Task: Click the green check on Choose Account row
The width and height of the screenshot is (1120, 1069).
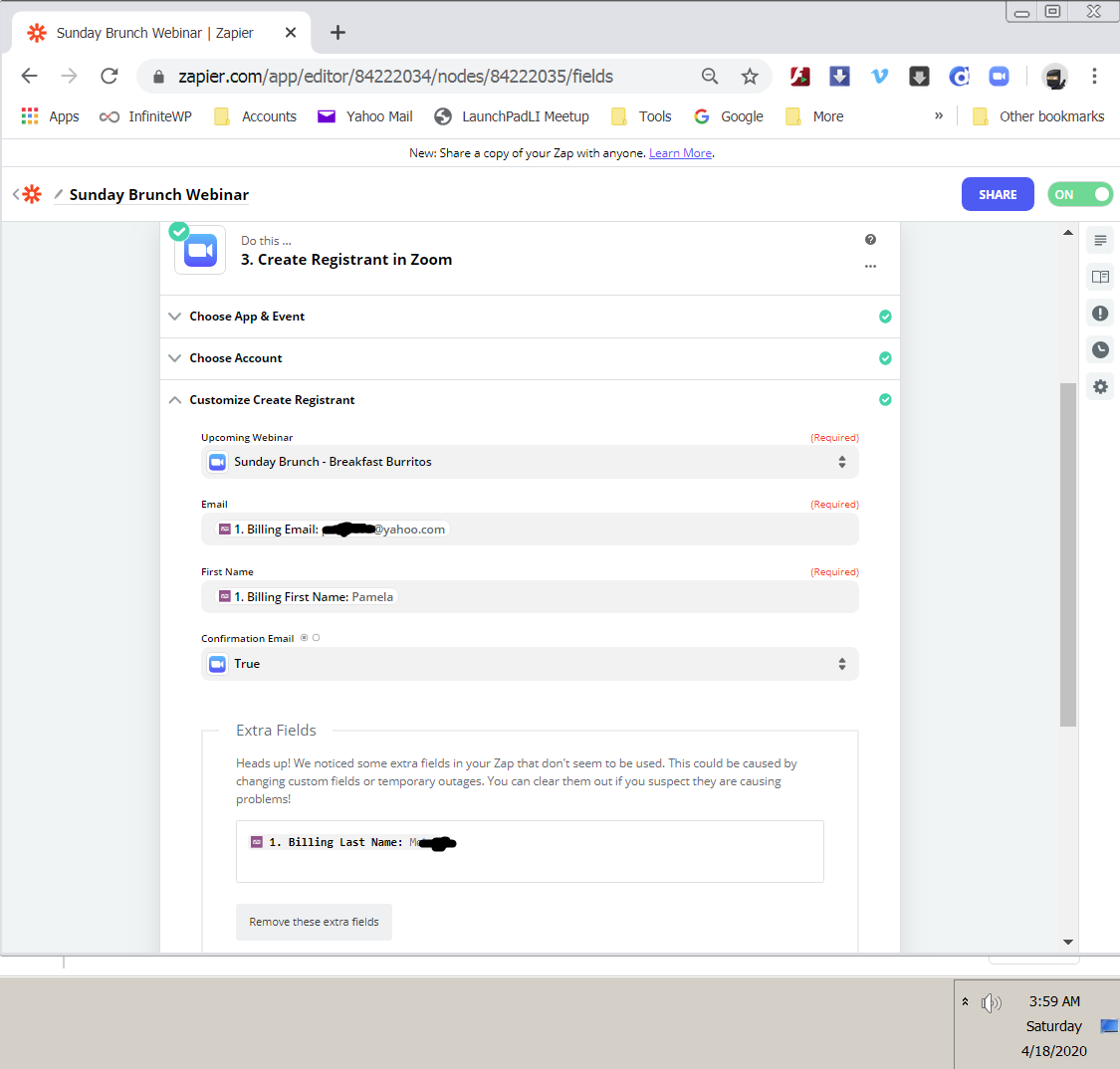Action: click(885, 358)
